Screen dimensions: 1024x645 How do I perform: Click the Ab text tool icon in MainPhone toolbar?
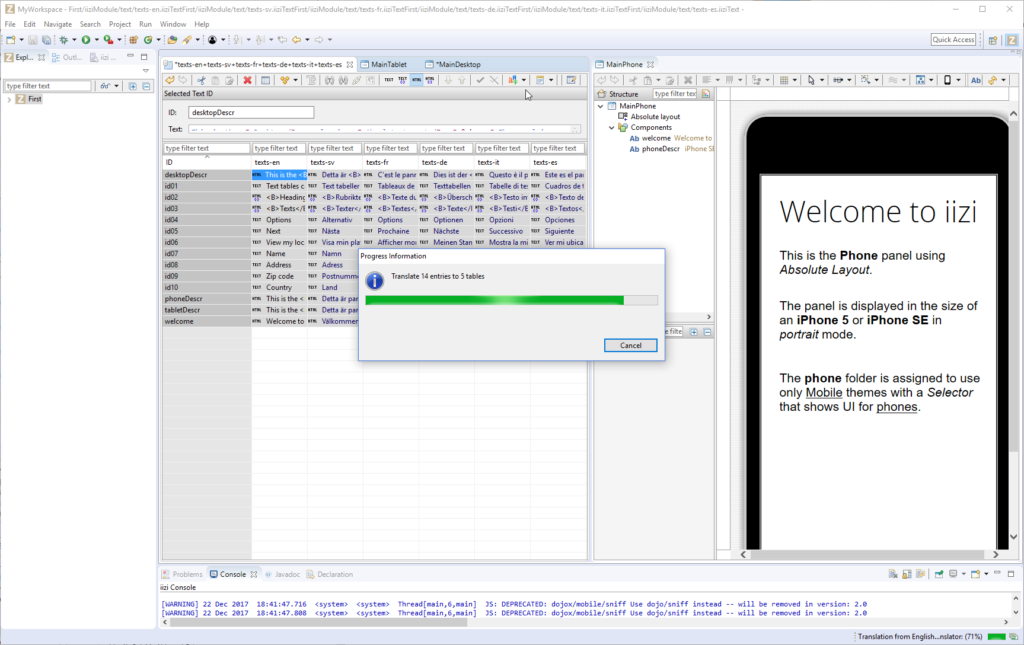(976, 80)
